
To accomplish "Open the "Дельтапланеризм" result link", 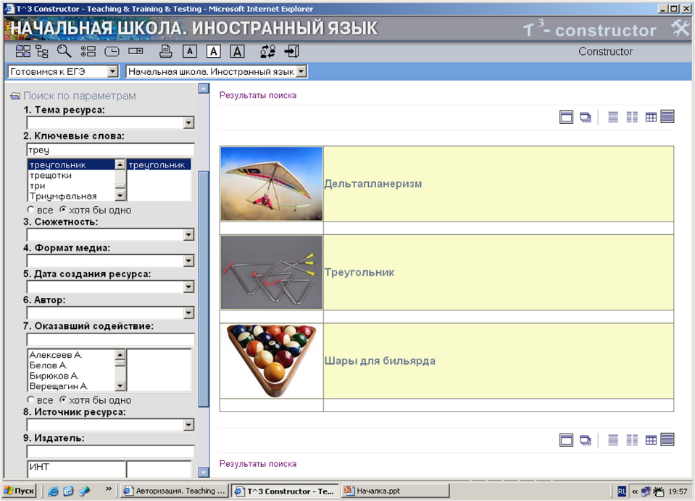I will [373, 184].
